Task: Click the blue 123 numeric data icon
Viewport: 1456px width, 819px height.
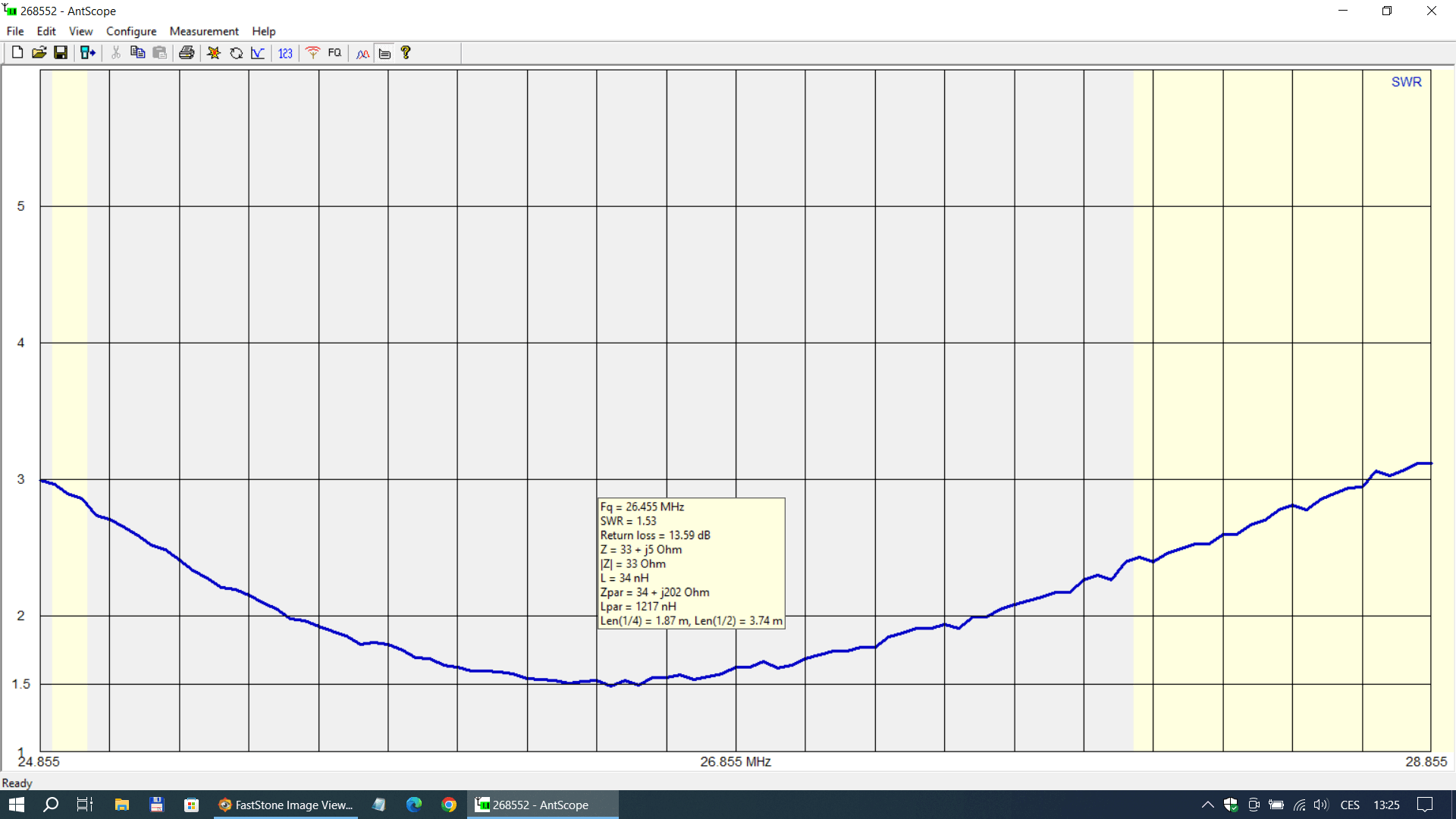Action: [x=285, y=52]
